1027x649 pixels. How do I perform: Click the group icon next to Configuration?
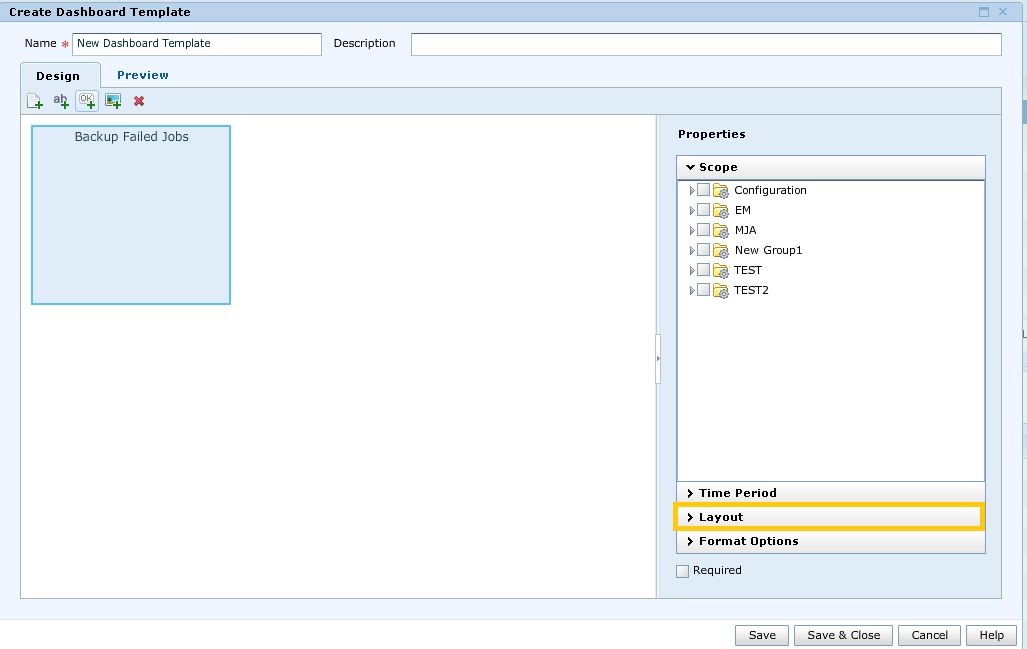(x=721, y=190)
